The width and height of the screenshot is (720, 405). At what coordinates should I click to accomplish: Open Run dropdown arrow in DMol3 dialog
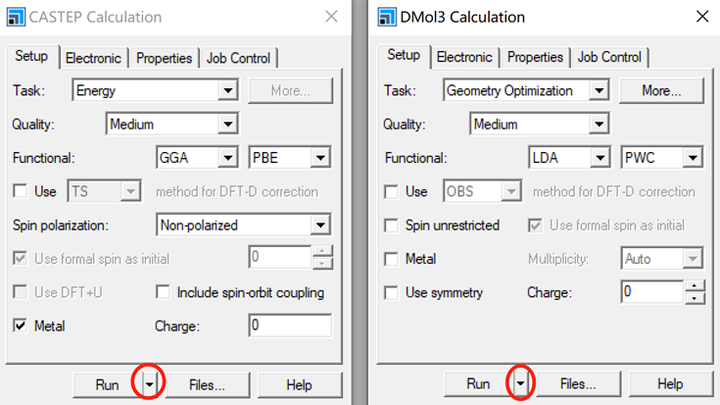tap(521, 384)
